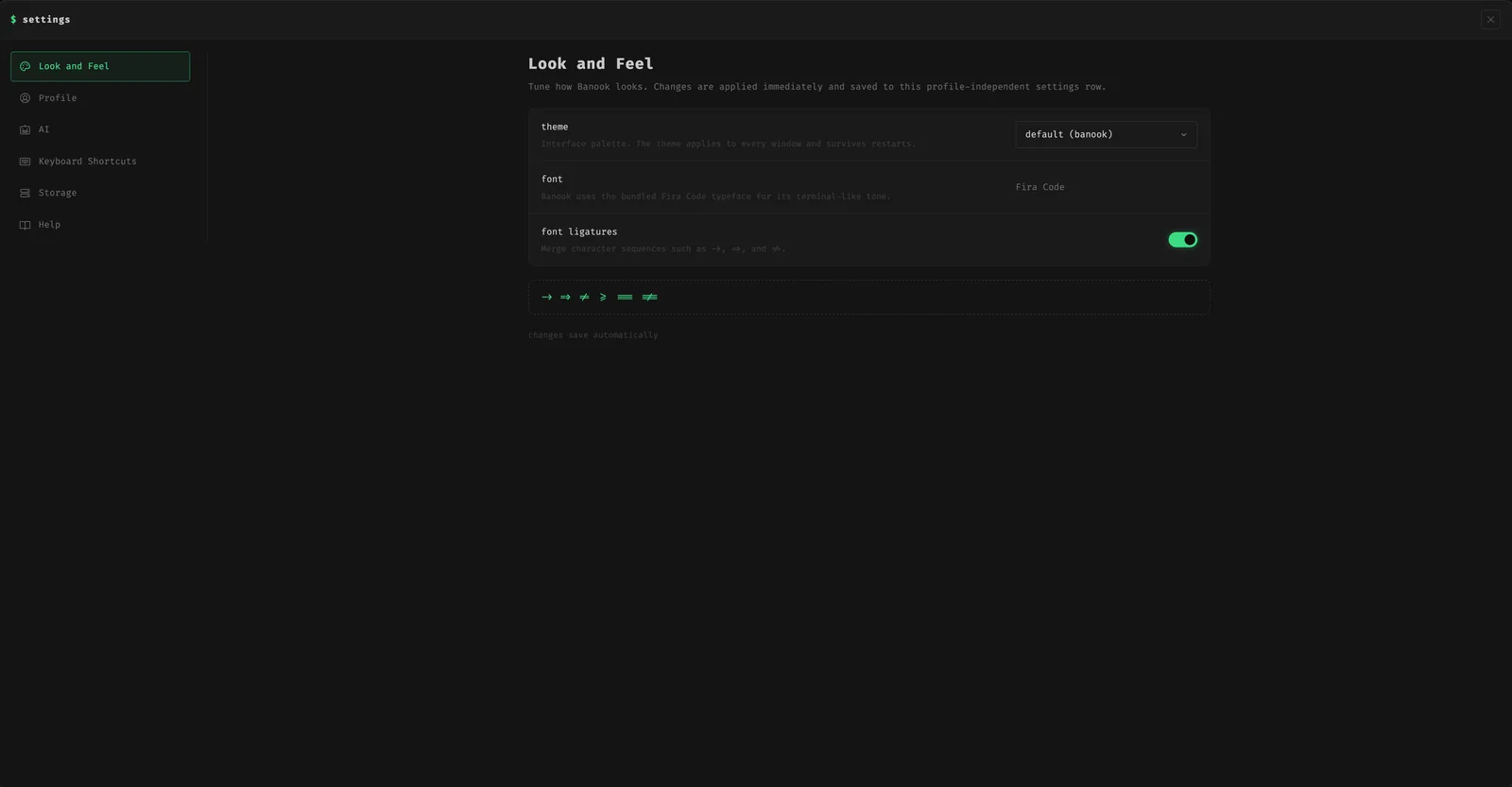
Task: Click the 'Look and Feel' page heading
Action: click(591, 63)
